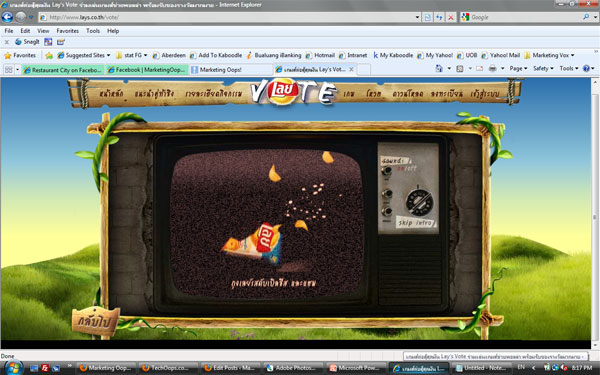This screenshot has height=375, width=600.
Task: Click the search magnifier icon
Action: coord(586,17)
